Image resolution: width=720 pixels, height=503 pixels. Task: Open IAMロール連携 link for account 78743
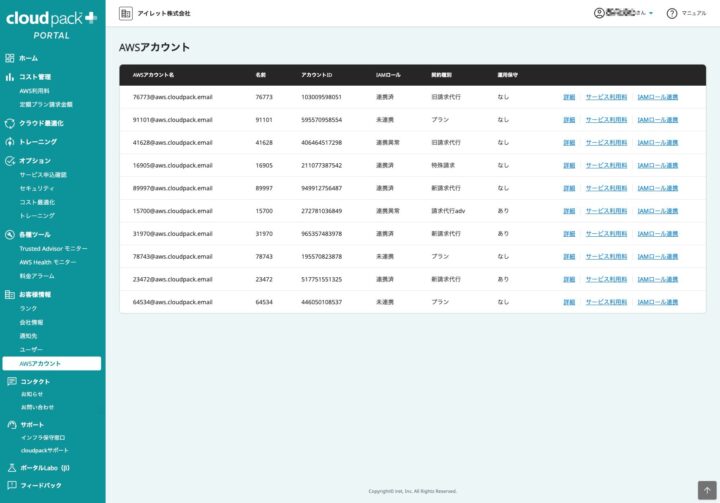pyautogui.click(x=658, y=256)
